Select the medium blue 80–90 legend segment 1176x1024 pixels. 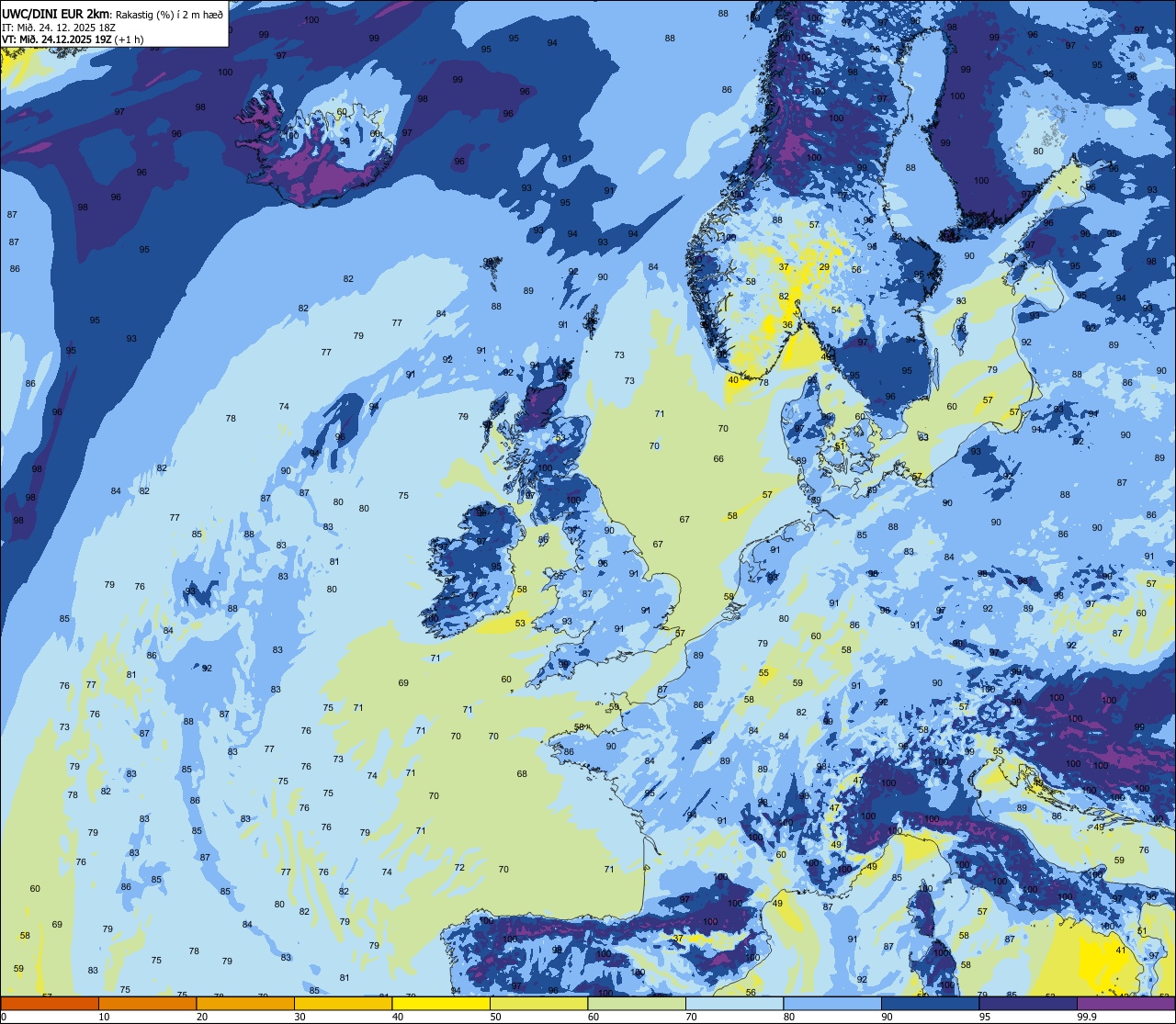tap(832, 1004)
